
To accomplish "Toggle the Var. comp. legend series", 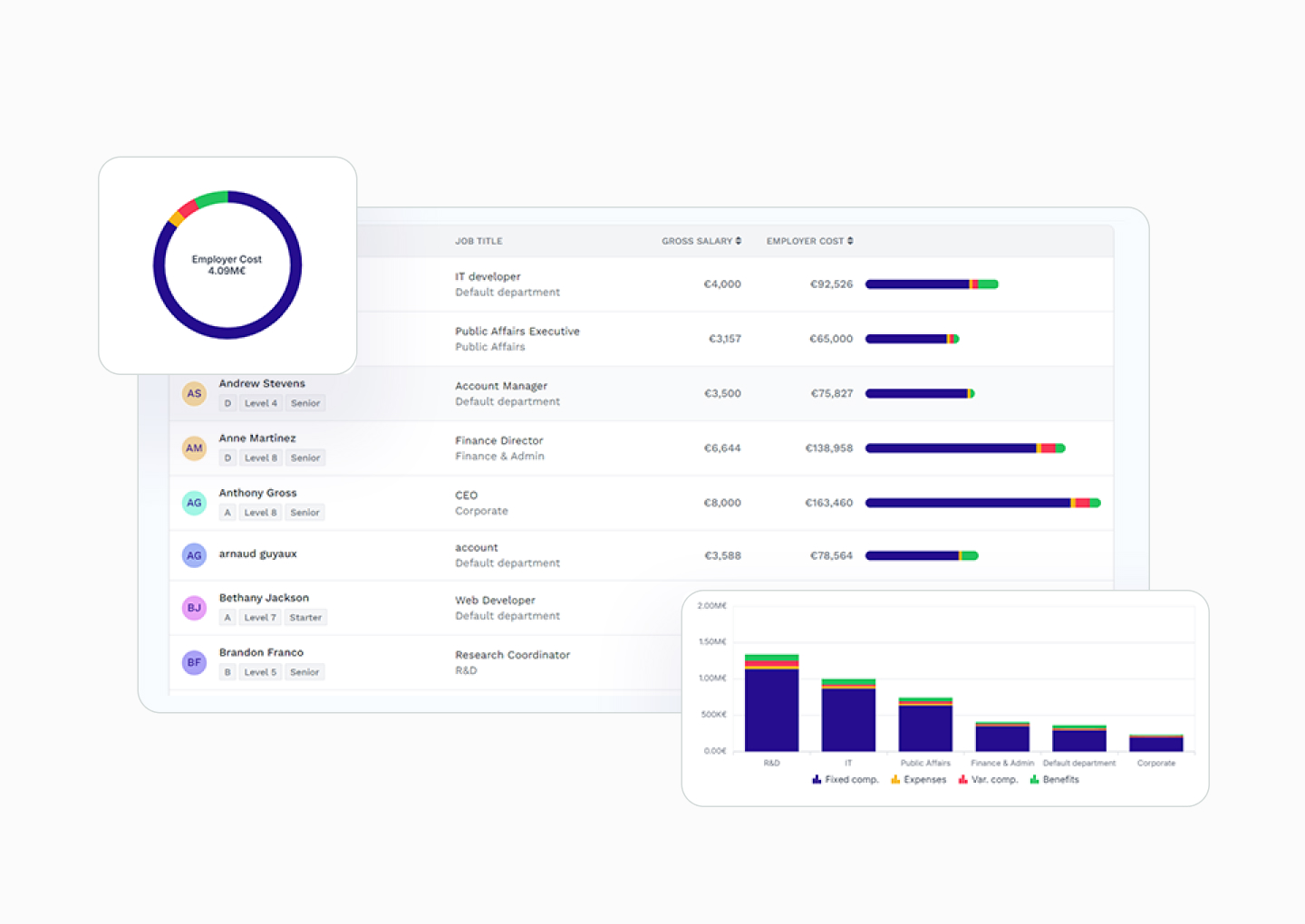I will 988,779.
